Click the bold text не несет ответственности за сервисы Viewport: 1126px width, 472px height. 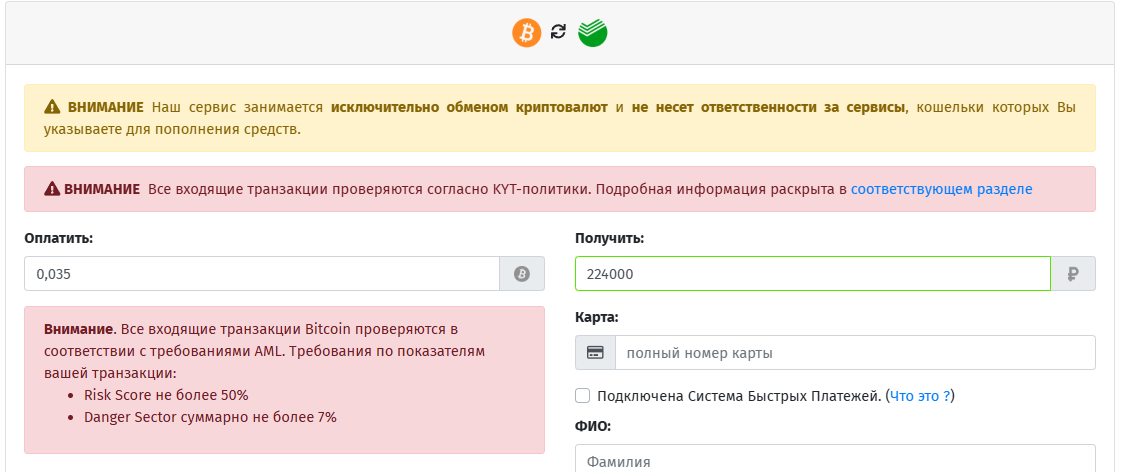[768, 108]
